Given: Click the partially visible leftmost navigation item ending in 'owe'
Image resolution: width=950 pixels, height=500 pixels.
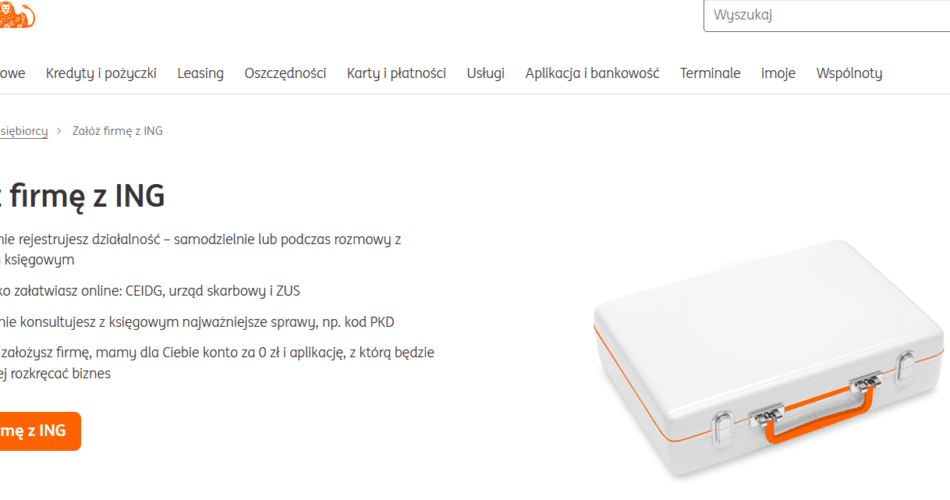Looking at the screenshot, I should point(13,73).
